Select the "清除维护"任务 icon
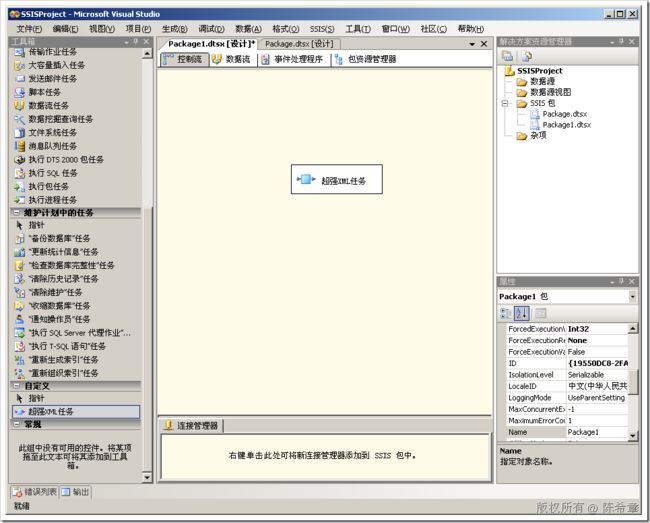The image size is (650, 523). (19, 292)
